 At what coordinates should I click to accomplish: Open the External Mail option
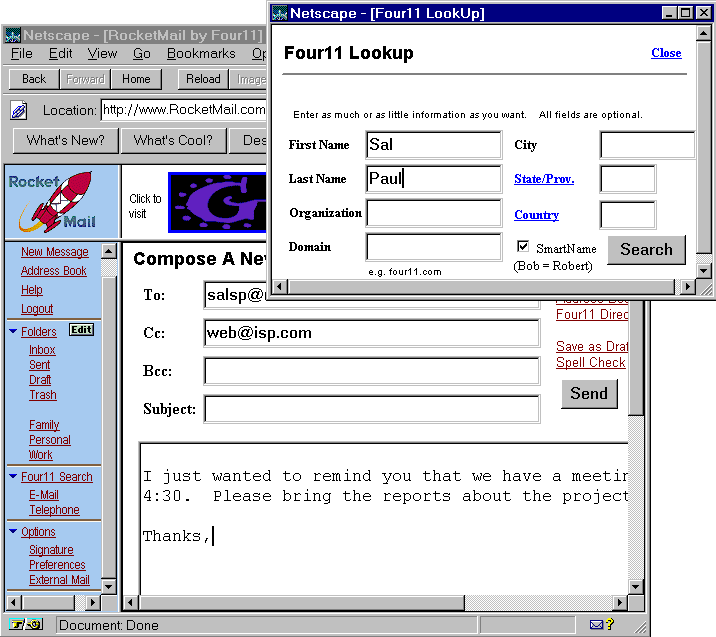click(x=59, y=580)
